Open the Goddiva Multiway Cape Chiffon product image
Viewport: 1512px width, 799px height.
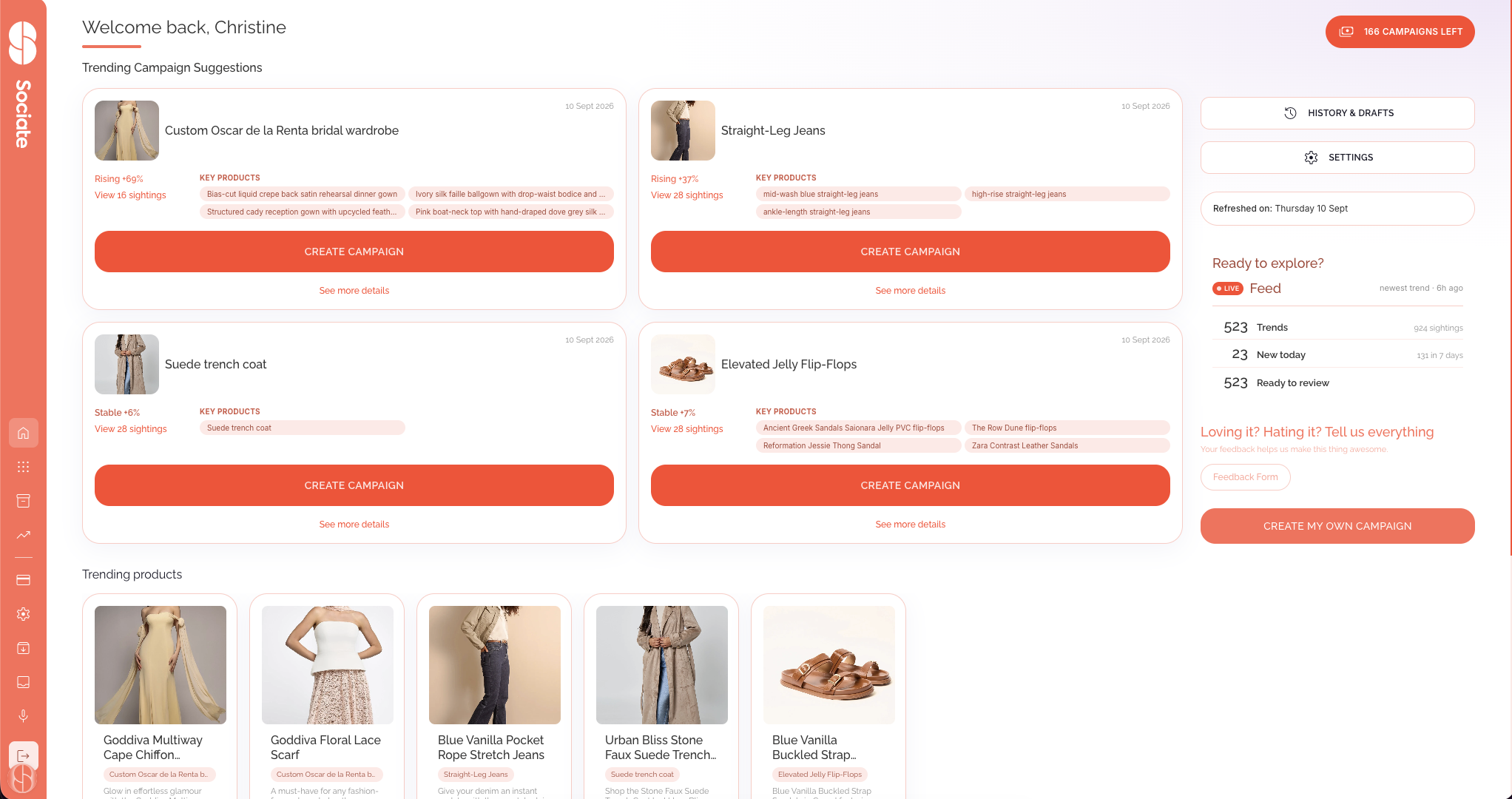point(161,665)
